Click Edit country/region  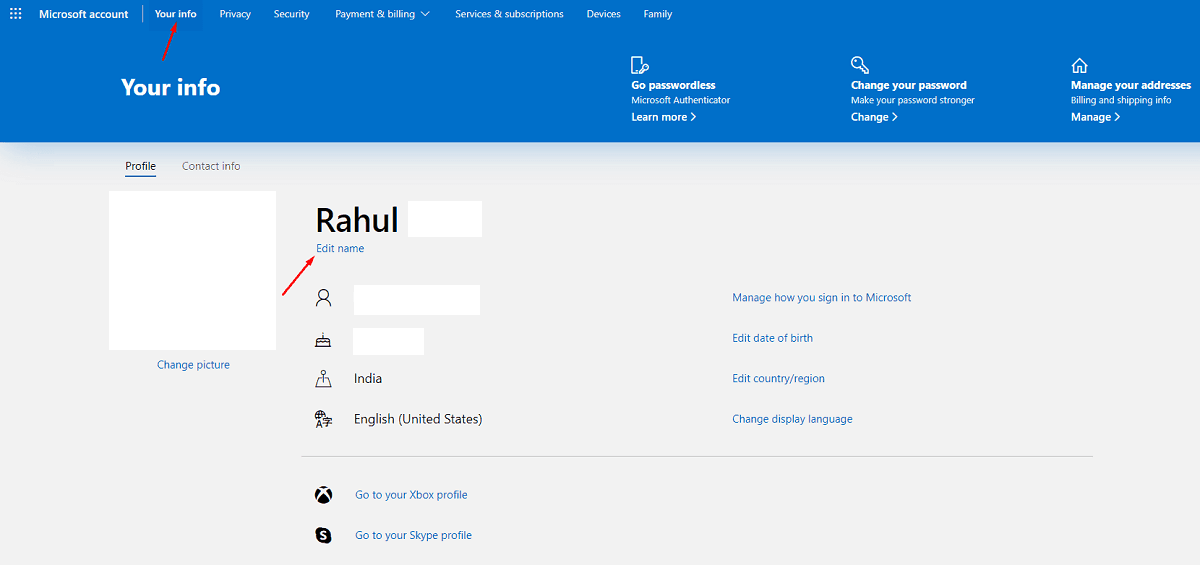pos(779,379)
